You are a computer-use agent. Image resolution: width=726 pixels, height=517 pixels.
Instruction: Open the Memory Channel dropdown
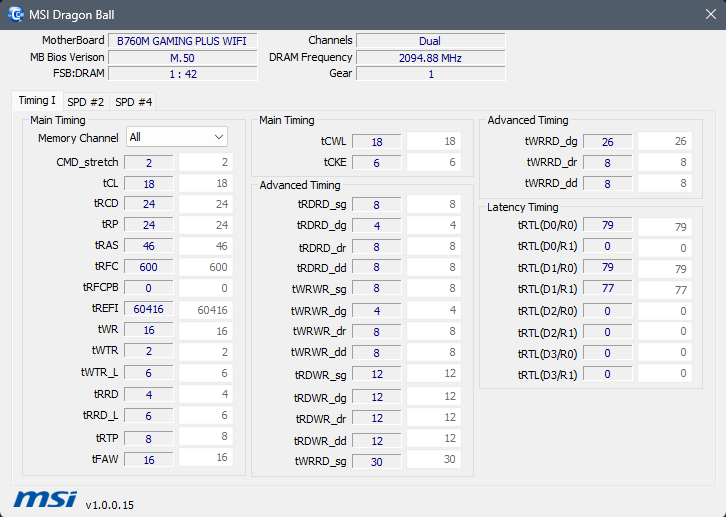[x=176, y=137]
